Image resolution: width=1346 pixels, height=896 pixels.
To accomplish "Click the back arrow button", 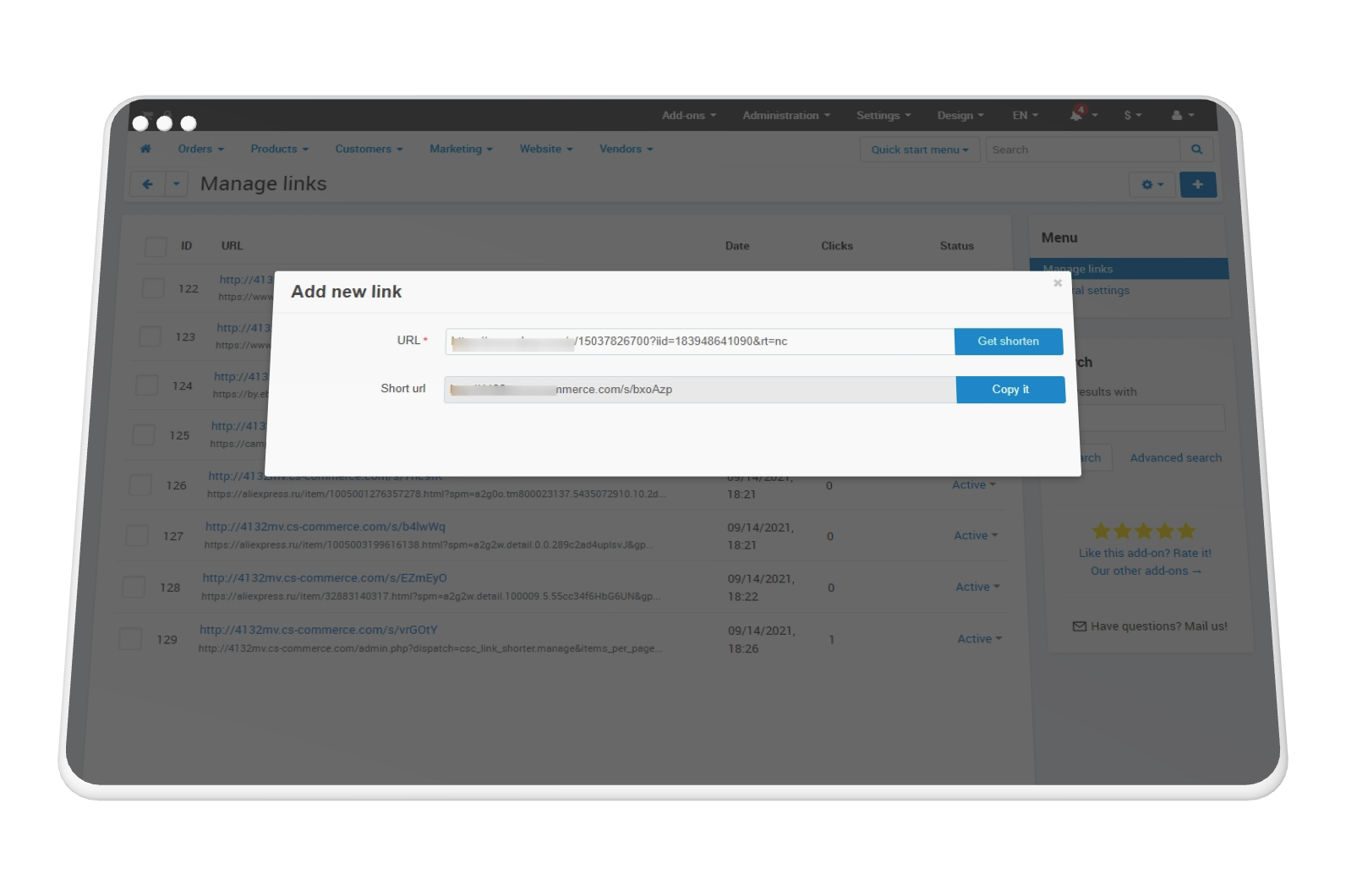I will coord(148,183).
